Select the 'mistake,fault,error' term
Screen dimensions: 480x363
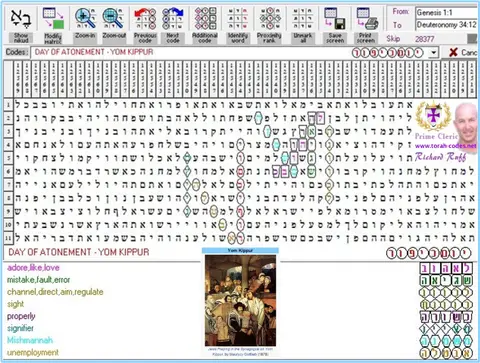pos(39,280)
